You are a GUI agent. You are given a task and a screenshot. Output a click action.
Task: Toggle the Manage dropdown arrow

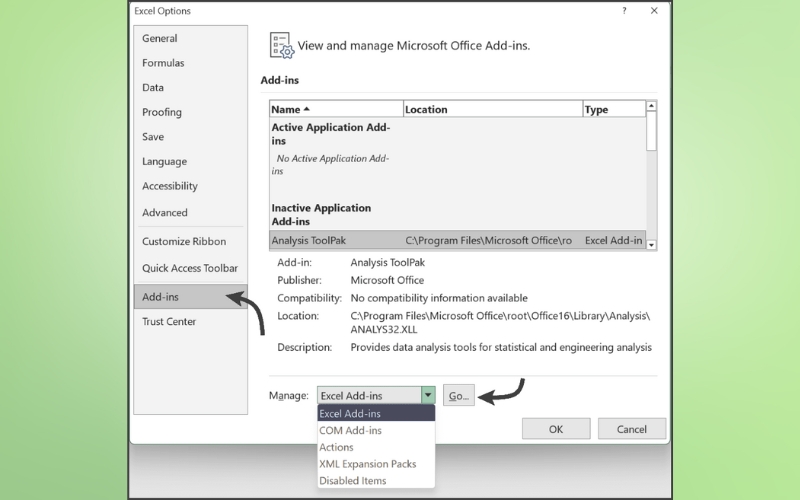[x=428, y=395]
